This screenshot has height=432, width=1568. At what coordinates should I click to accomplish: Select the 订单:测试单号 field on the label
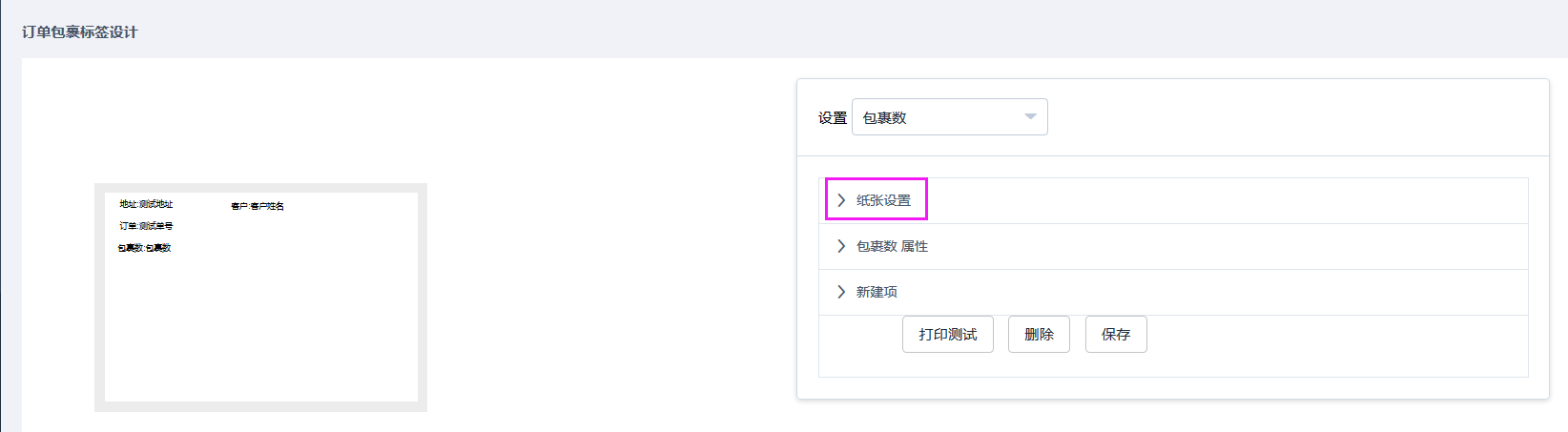pos(146,226)
